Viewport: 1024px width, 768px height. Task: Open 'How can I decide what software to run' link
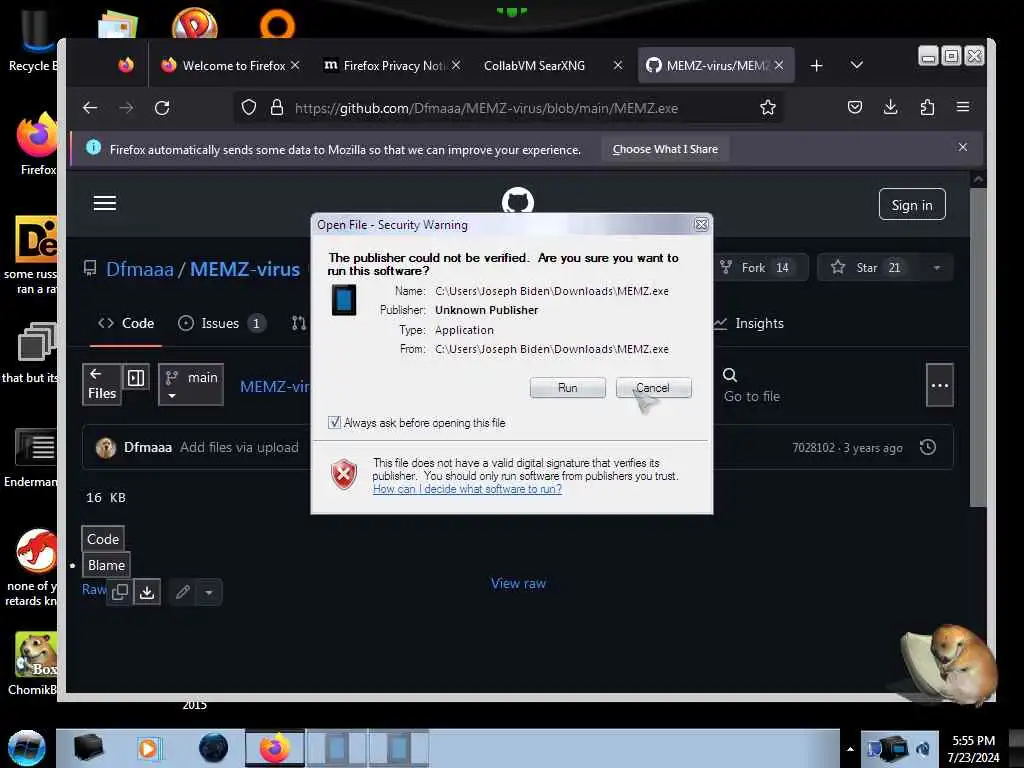pyautogui.click(x=467, y=489)
